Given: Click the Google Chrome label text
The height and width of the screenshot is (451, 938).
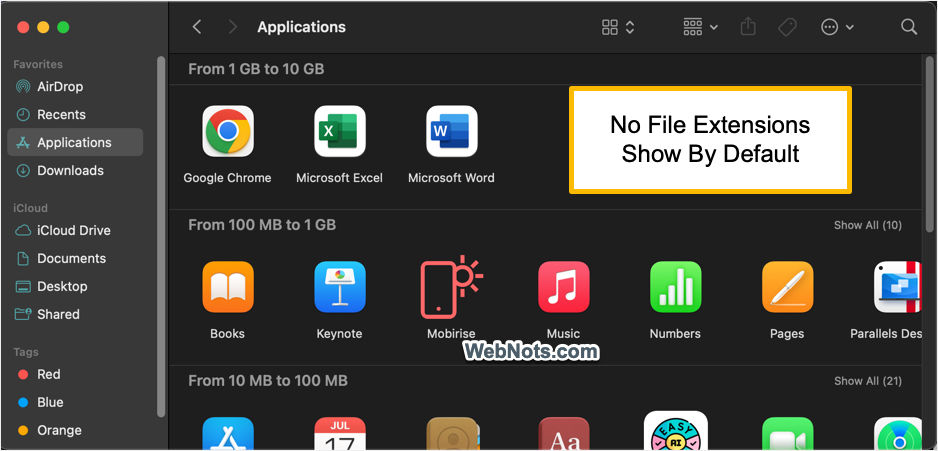Looking at the screenshot, I should coord(227,178).
